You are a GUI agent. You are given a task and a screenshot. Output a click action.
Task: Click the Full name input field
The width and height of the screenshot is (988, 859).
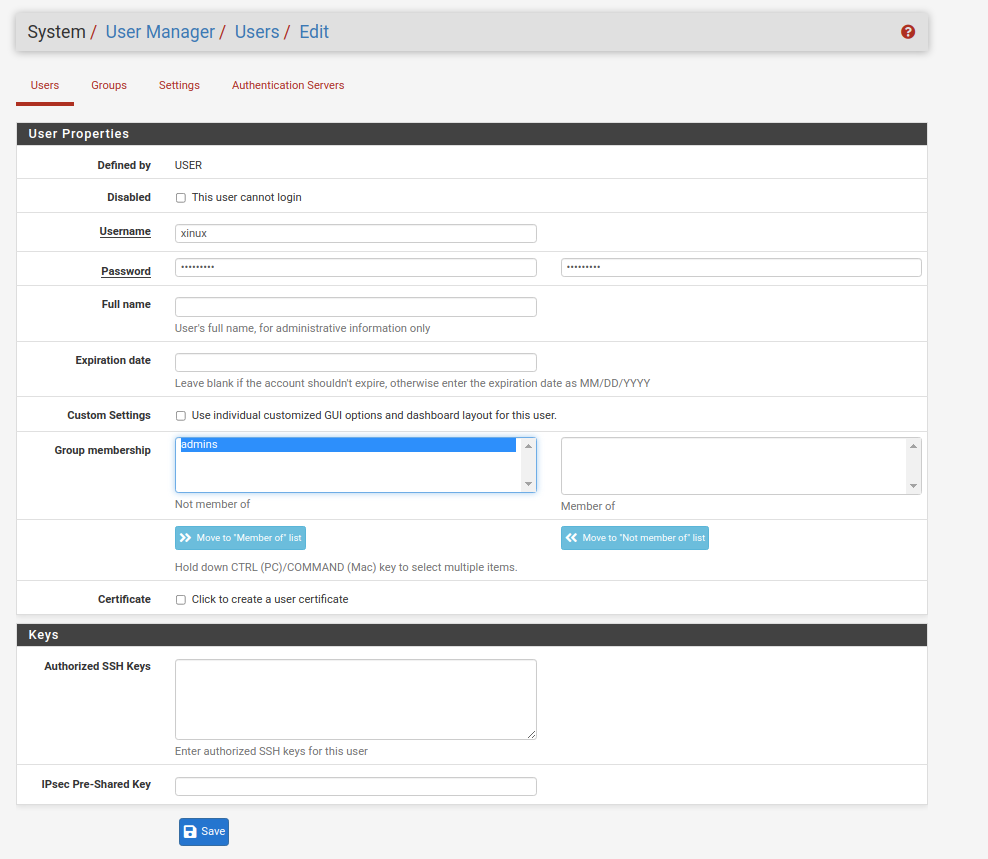(355, 307)
